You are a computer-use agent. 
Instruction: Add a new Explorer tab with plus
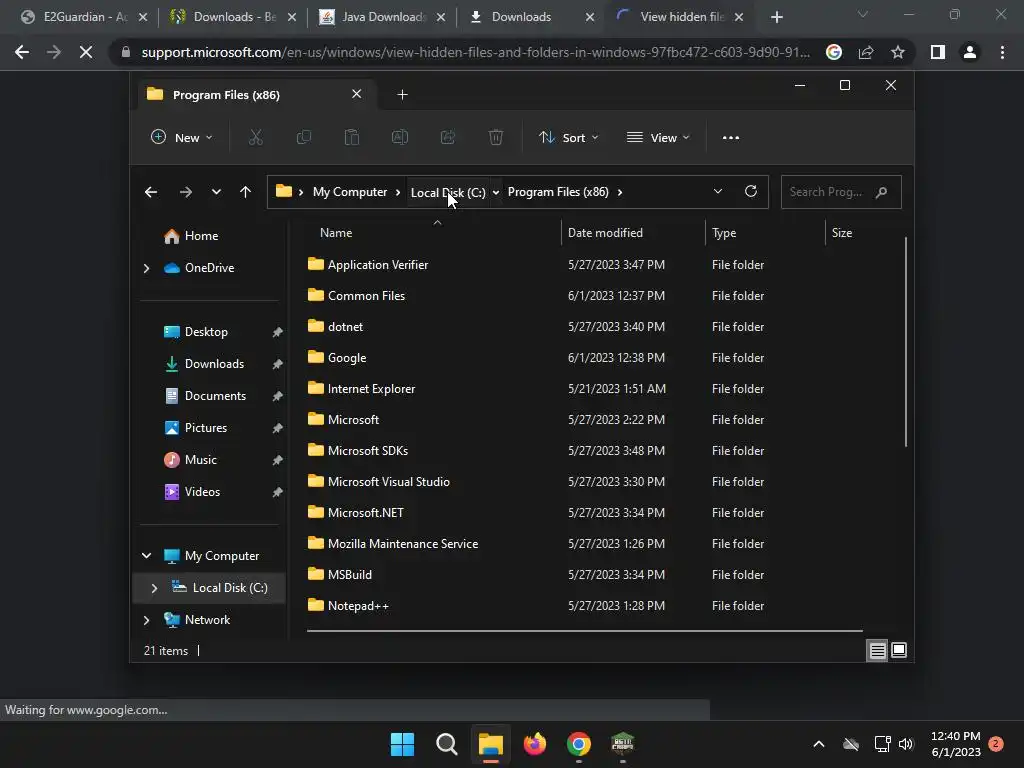[402, 95]
